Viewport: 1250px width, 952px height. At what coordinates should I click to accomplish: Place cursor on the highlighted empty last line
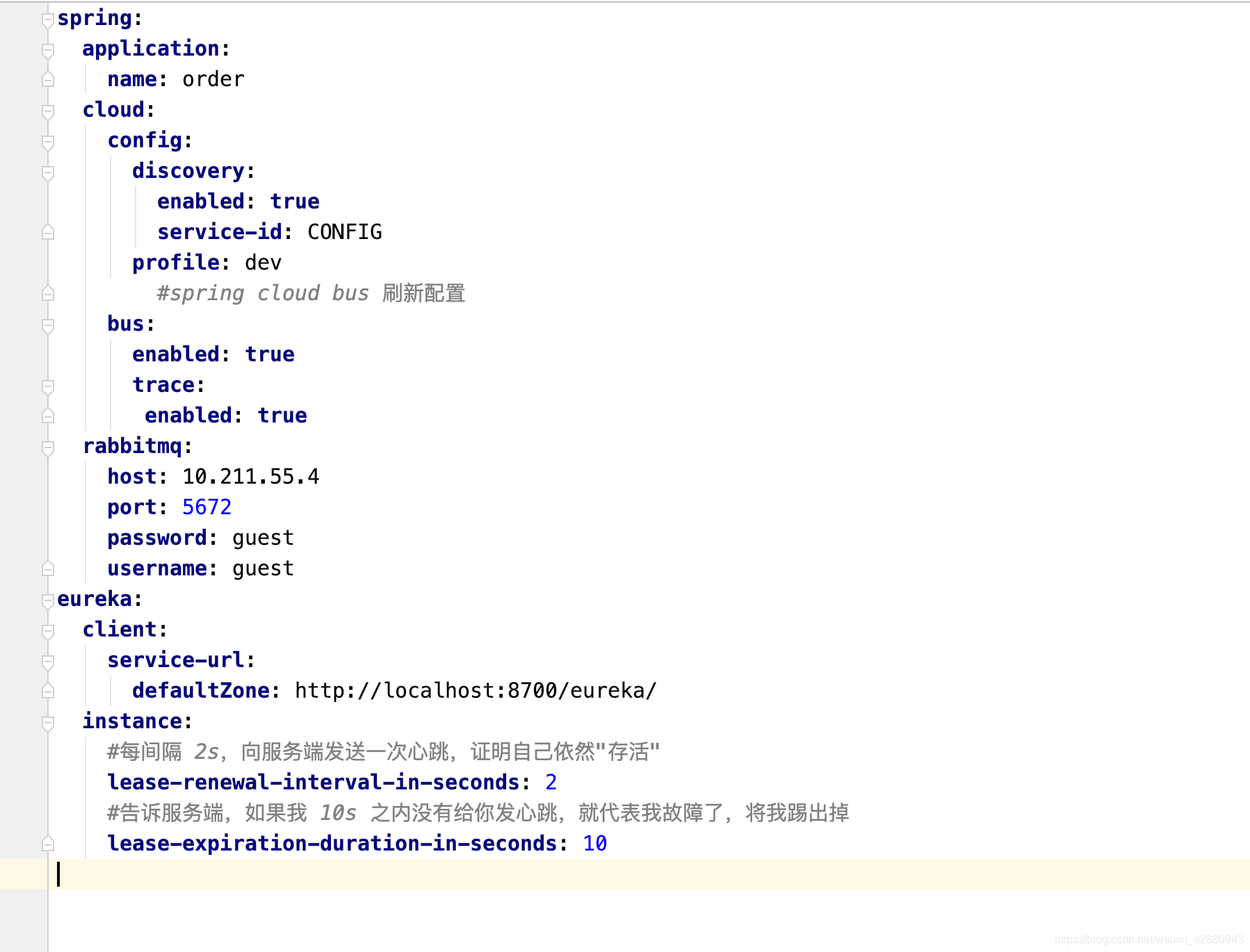[x=625, y=874]
